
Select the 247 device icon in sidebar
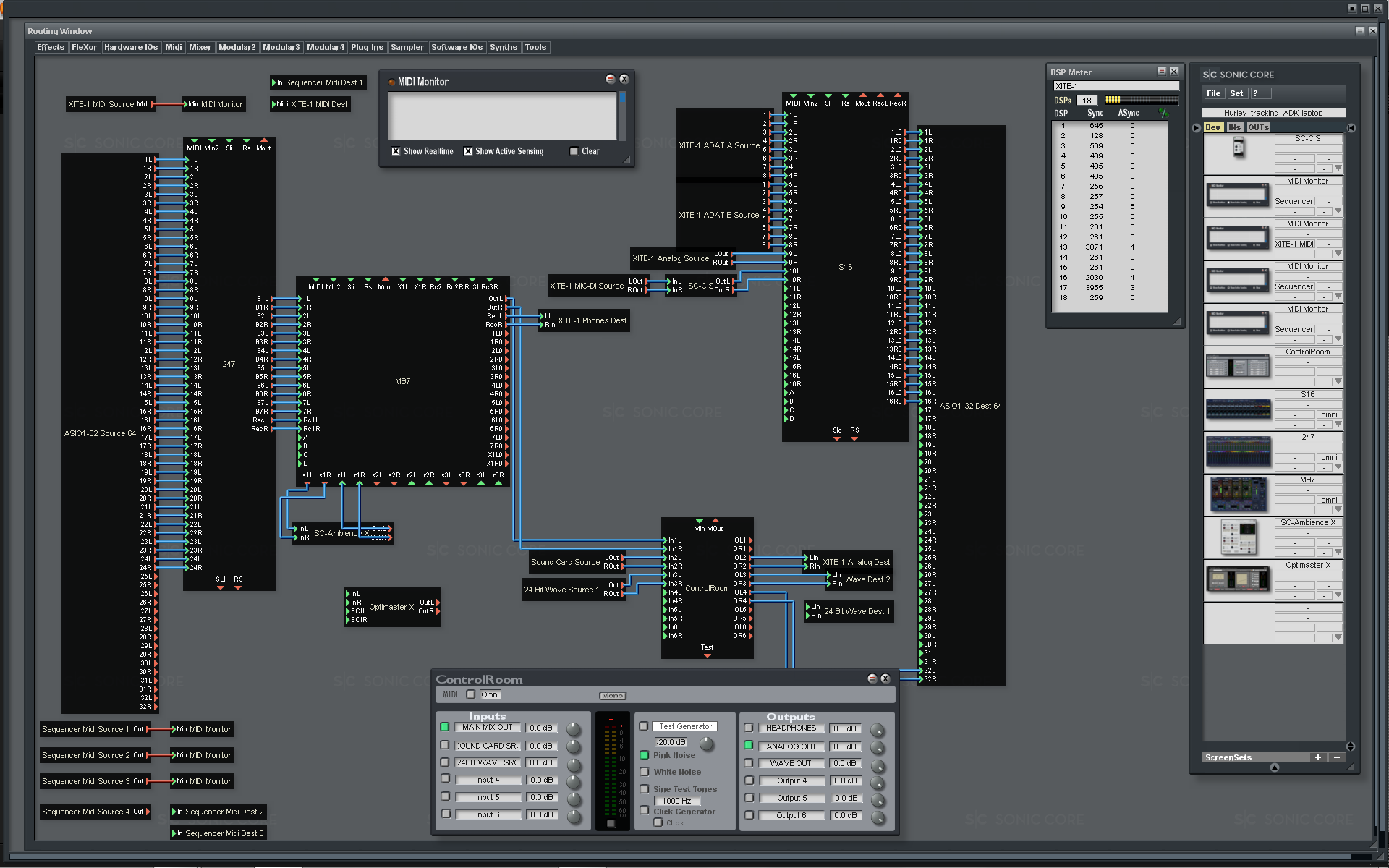point(1237,451)
